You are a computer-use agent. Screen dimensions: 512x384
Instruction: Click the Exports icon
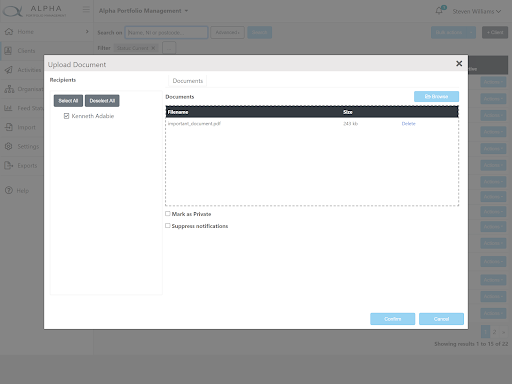click(x=9, y=165)
